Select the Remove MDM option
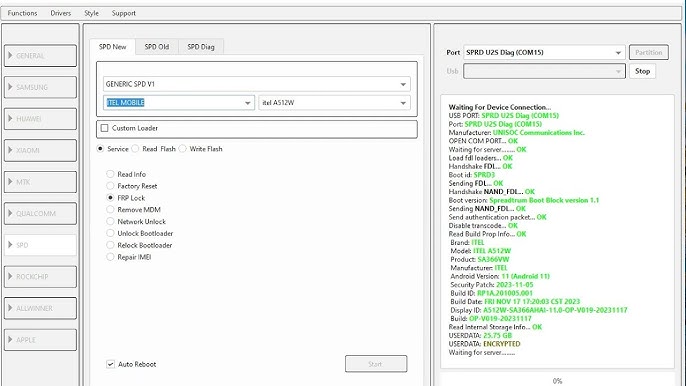 (110, 210)
